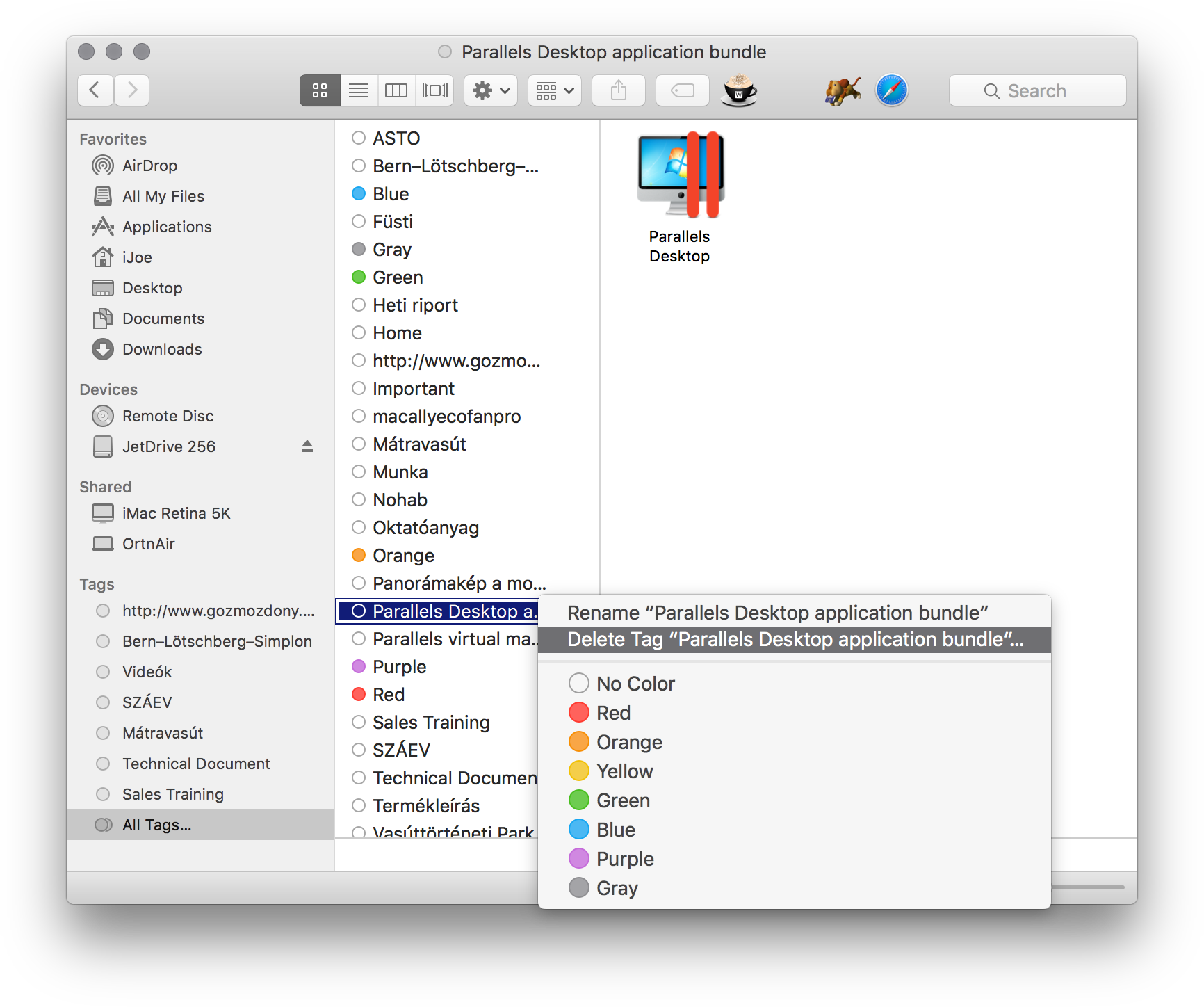The width and height of the screenshot is (1204, 1007).
Task: Choose Rename Parallels Desktop application bundle
Action: (x=795, y=613)
